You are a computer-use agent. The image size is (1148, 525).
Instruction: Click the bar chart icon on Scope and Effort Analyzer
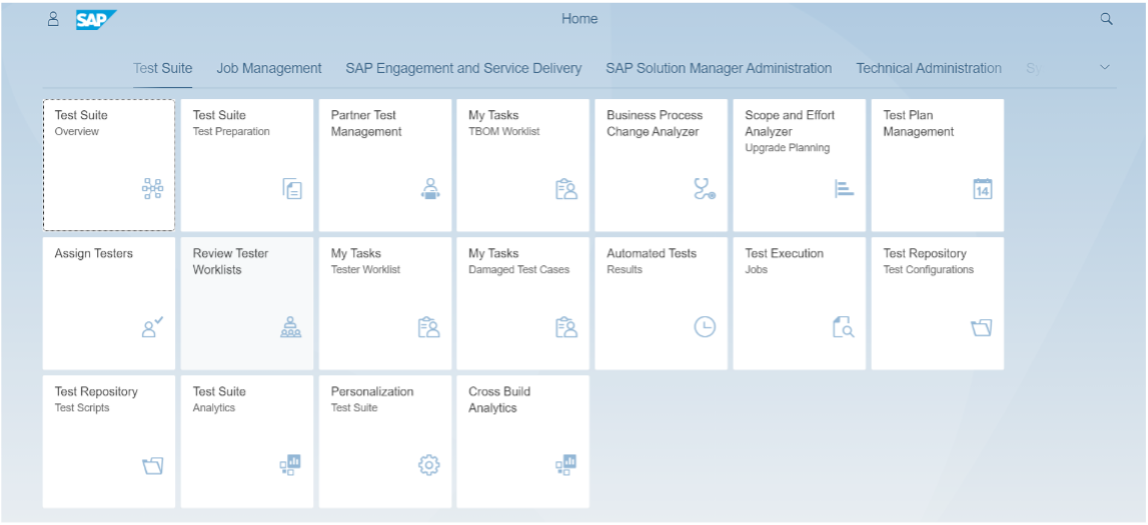pyautogui.click(x=843, y=189)
